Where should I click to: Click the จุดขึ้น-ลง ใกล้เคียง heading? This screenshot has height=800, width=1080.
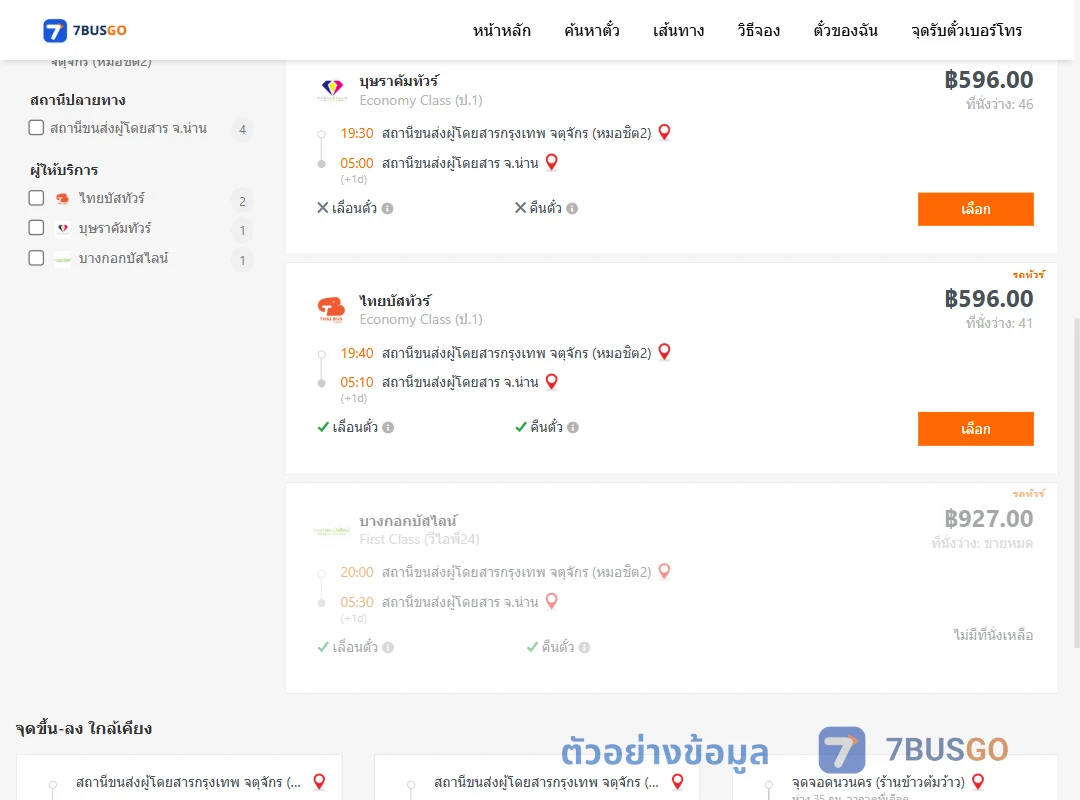coord(83,728)
